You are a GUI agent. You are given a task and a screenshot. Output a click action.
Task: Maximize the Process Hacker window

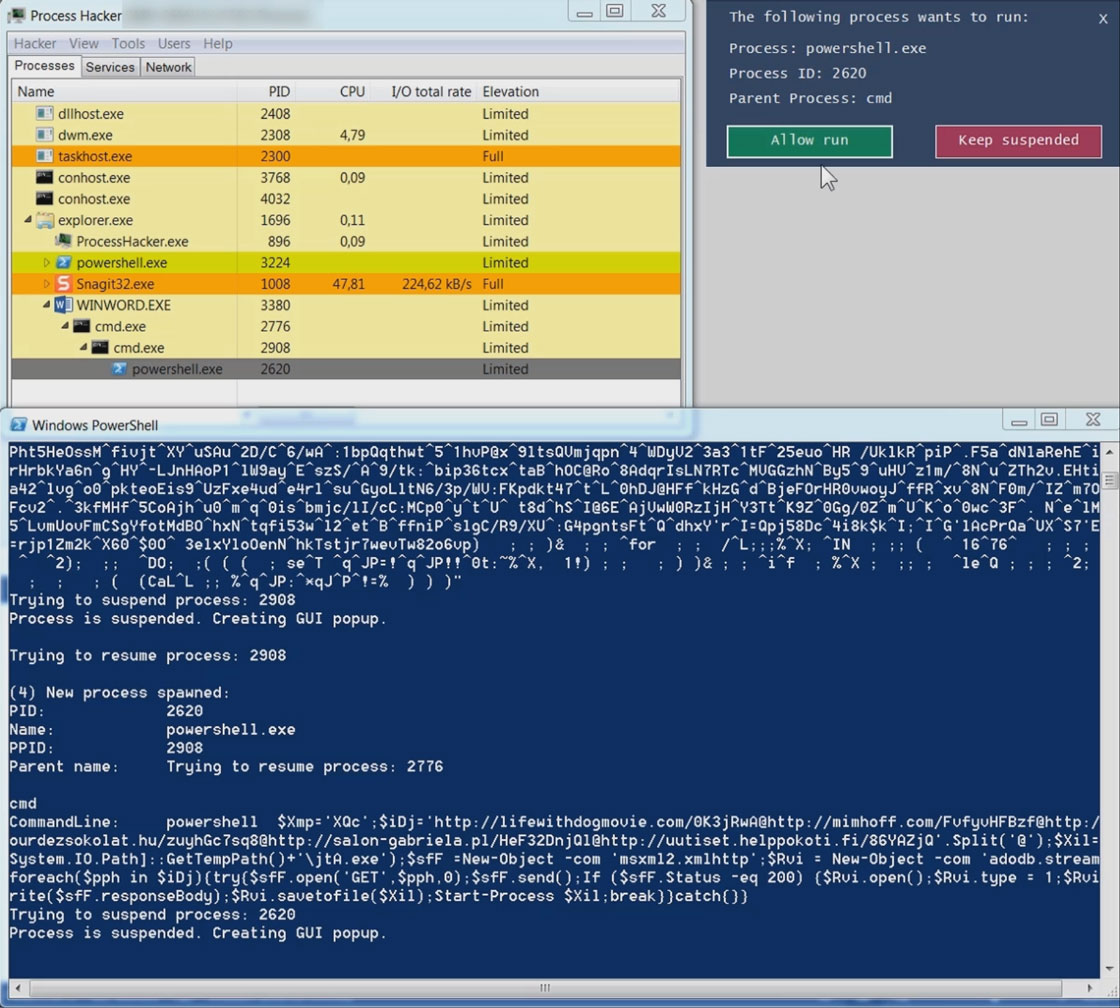(615, 11)
